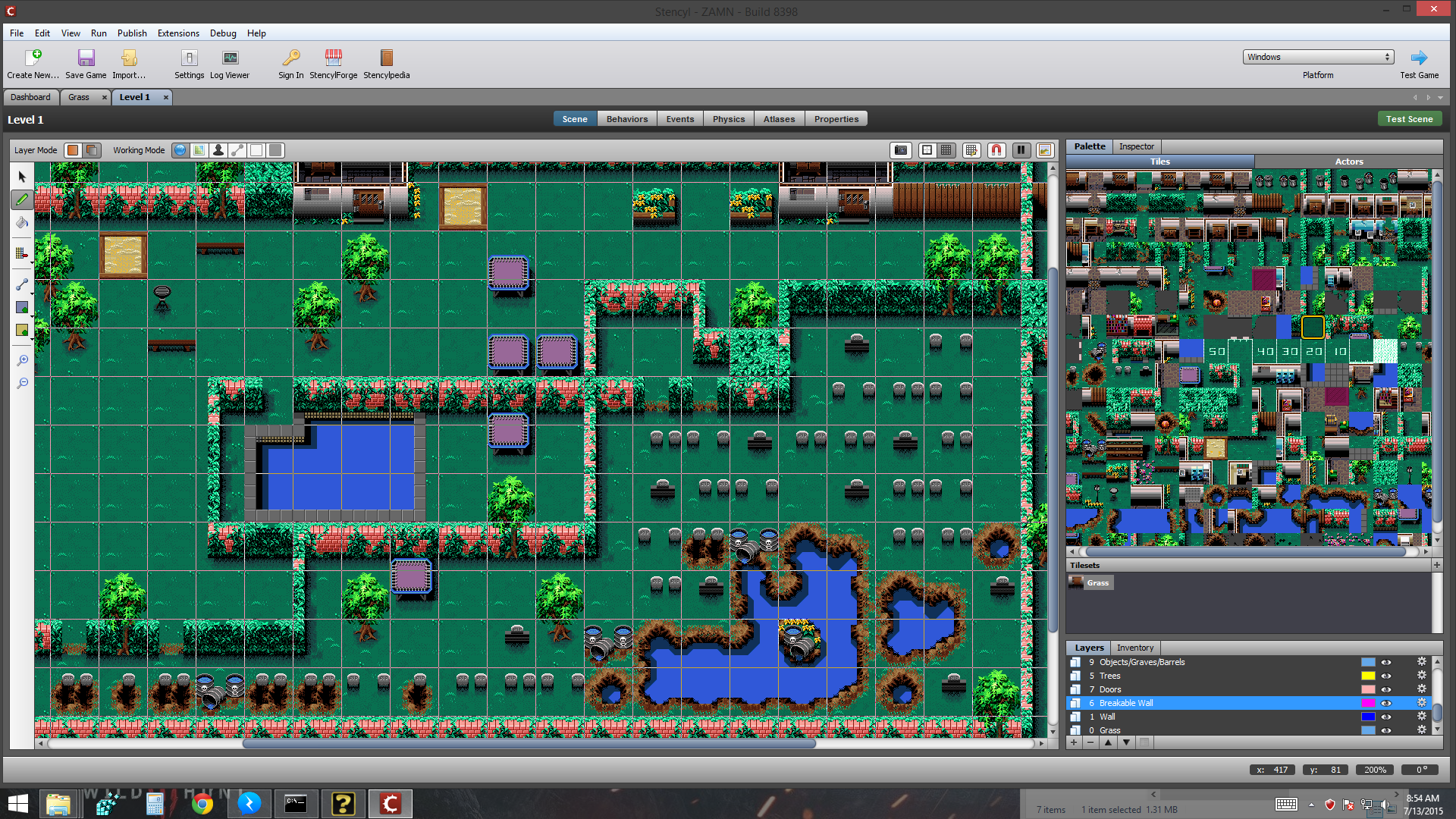Open the zoom percentage 200% selector
Image resolution: width=1456 pixels, height=819 pixels.
coord(1375,770)
